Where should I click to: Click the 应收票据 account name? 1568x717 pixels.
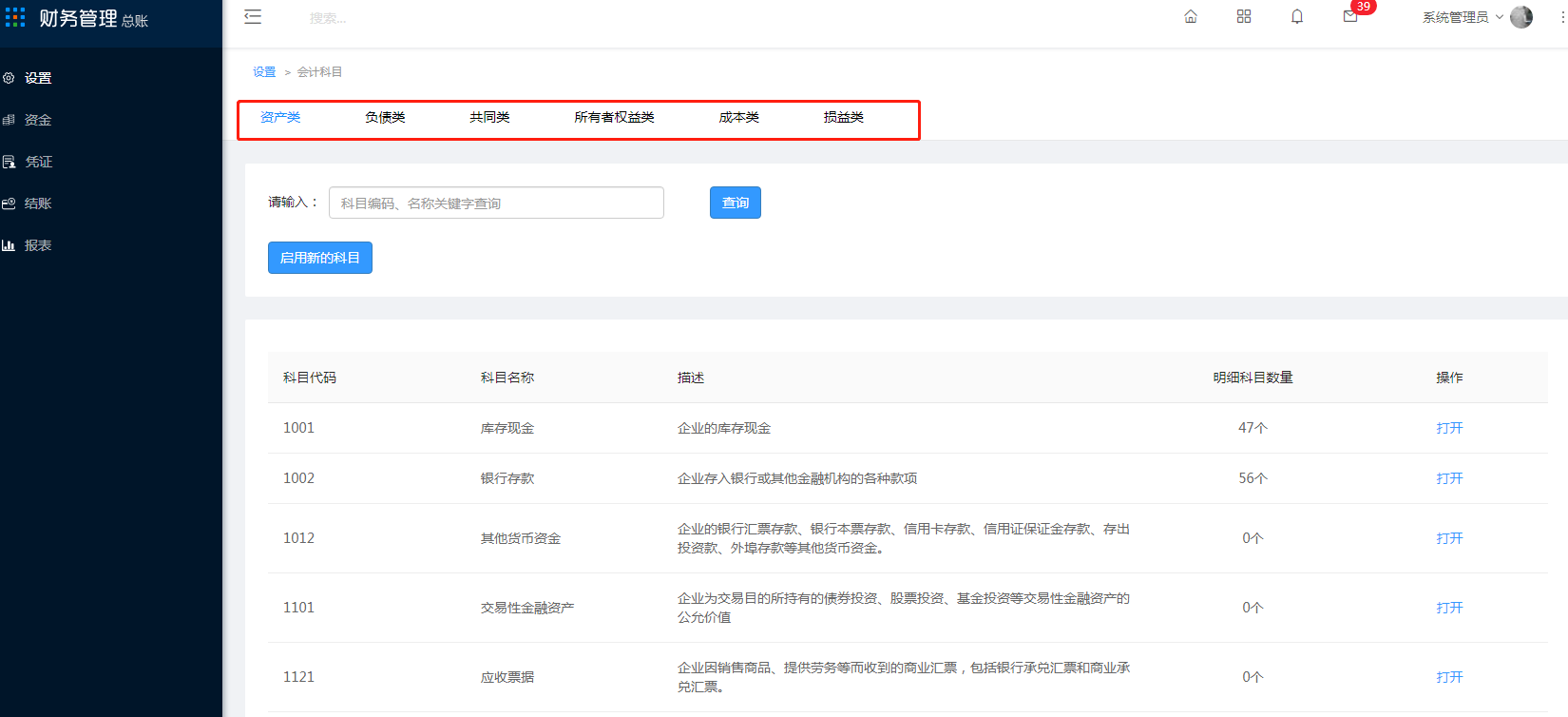[507, 677]
